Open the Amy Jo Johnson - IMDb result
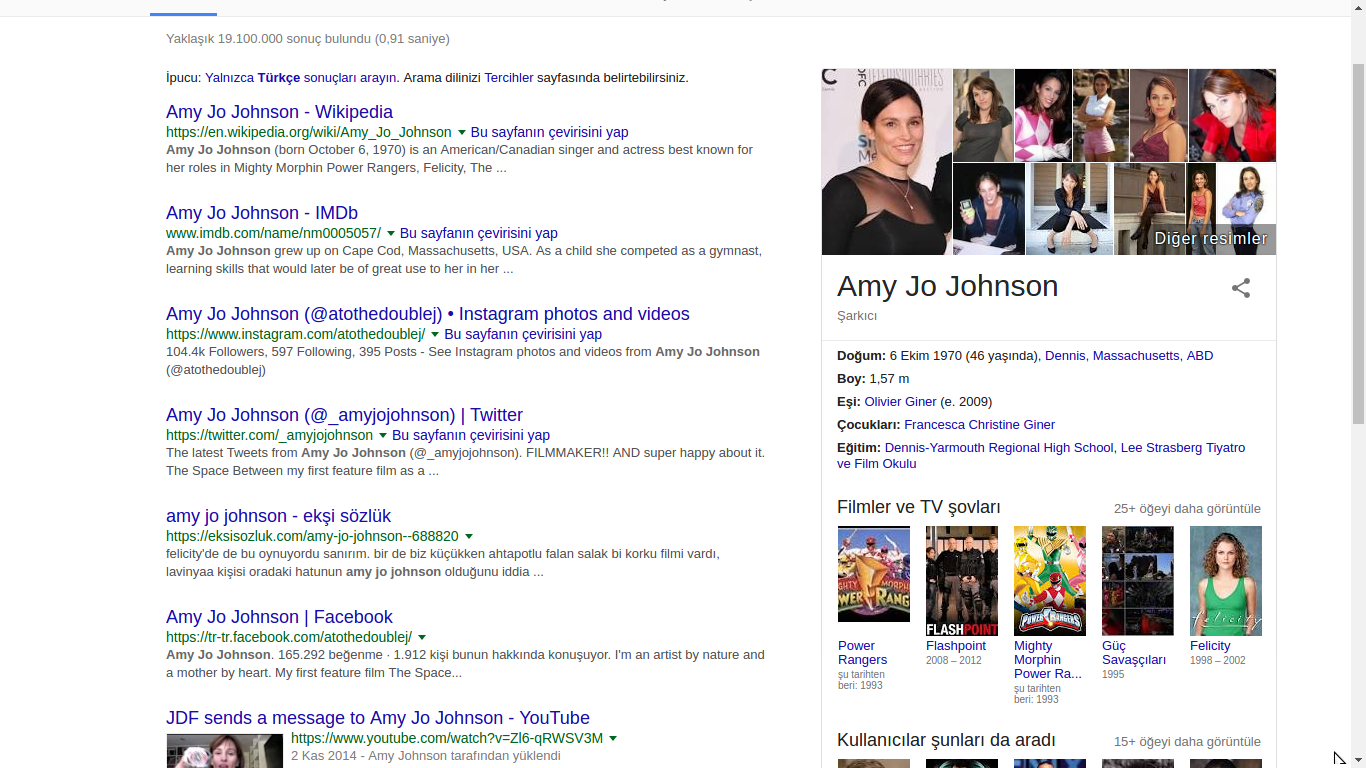1366x768 pixels. [x=262, y=213]
